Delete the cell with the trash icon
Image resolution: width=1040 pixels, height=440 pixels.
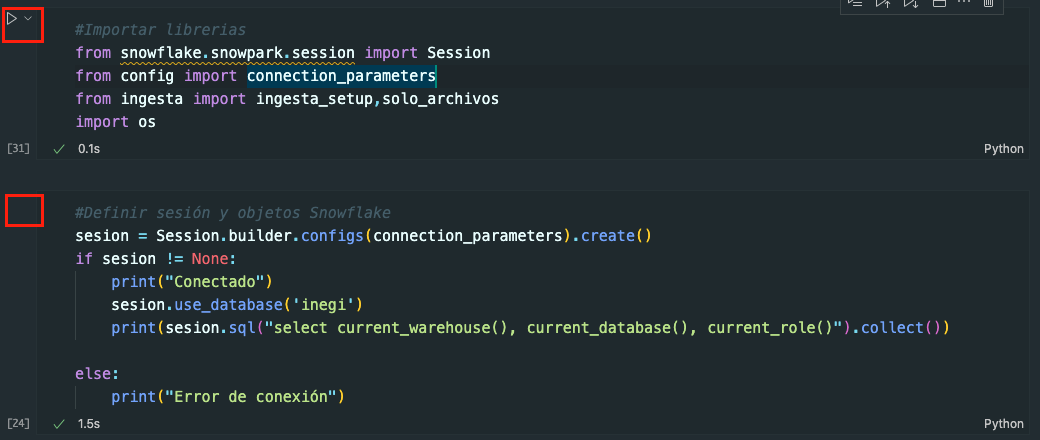(989, 4)
